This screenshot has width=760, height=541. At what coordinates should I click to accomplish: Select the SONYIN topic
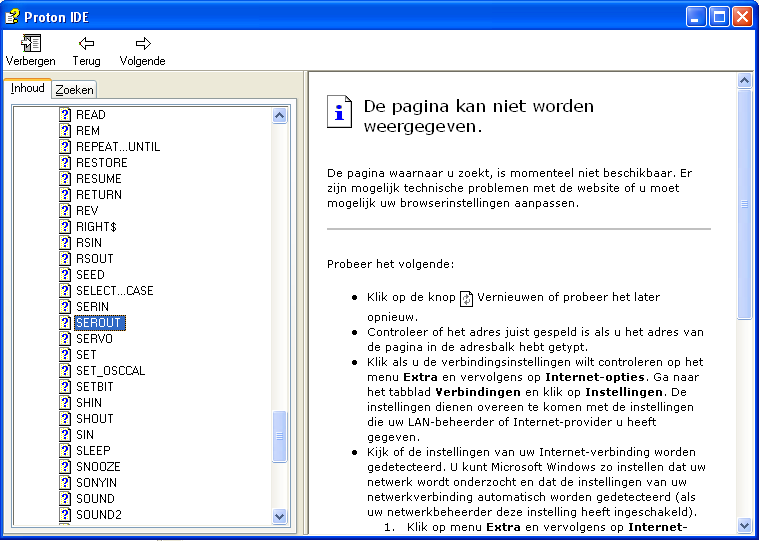coord(96,483)
